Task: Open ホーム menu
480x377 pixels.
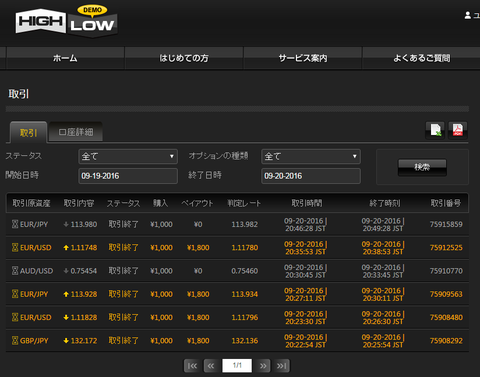Action: 65,58
